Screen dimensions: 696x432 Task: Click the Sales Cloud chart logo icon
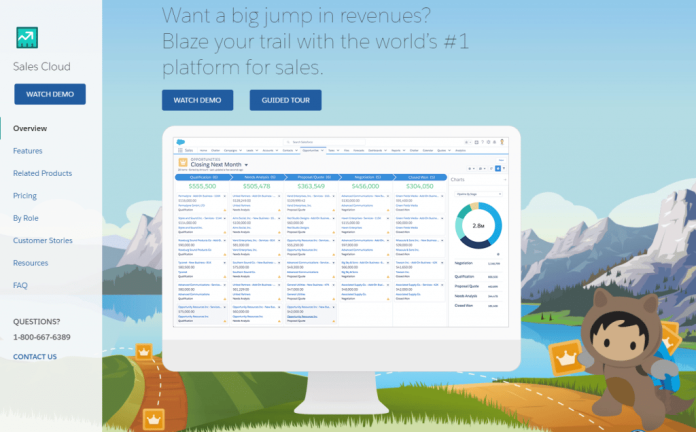pos(27,38)
